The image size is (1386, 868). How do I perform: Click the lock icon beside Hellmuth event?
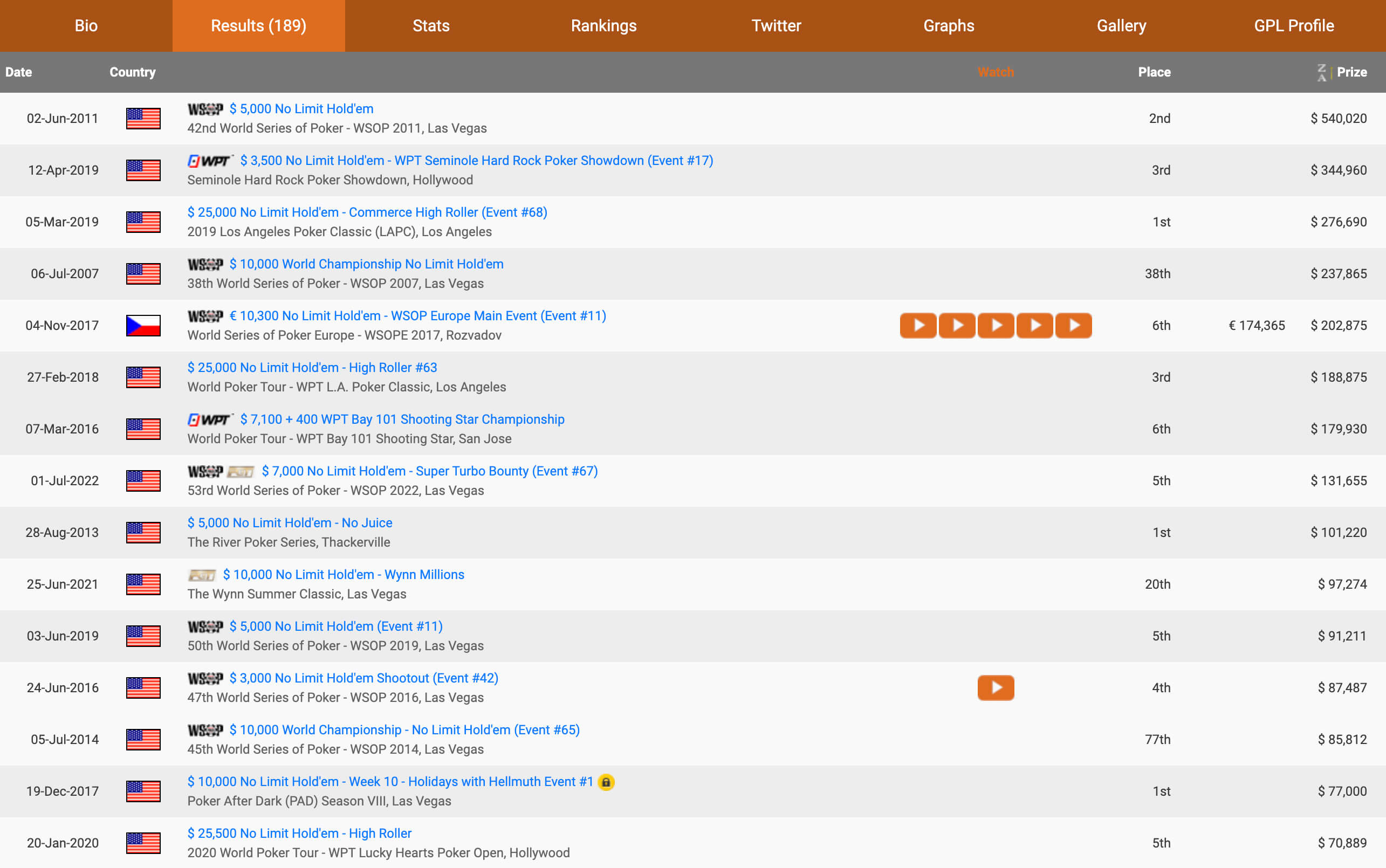coord(606,782)
